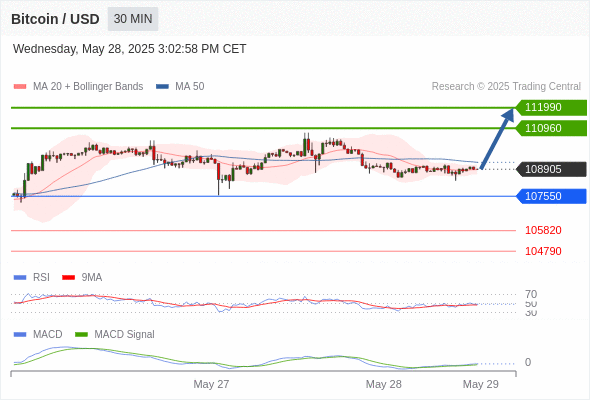Click the RSI blue legend marker
This screenshot has width=590, height=400.
tap(20, 278)
